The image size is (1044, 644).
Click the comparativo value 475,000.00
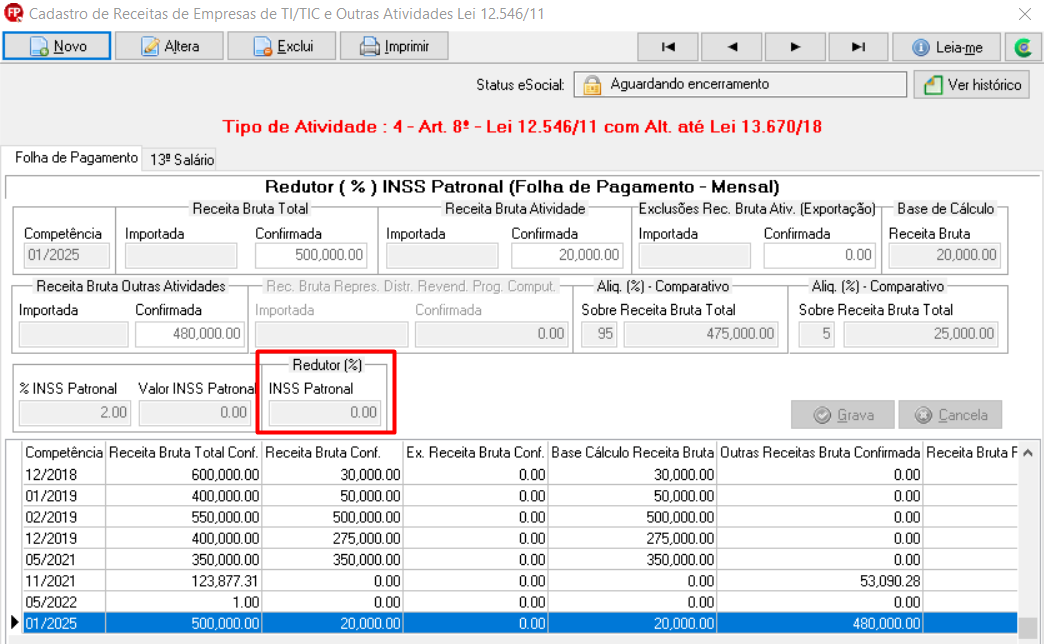(x=701, y=334)
